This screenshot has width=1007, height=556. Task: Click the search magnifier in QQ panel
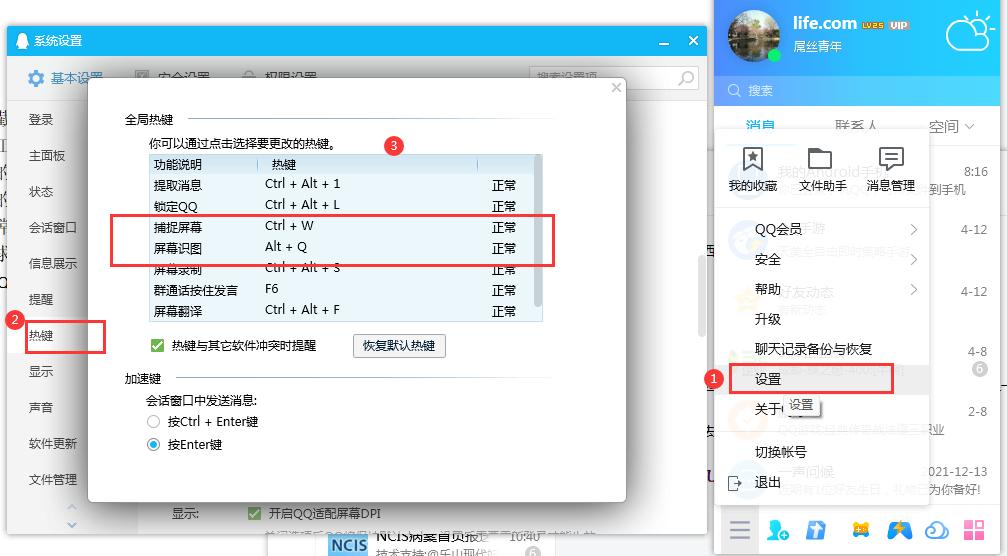coord(734,91)
